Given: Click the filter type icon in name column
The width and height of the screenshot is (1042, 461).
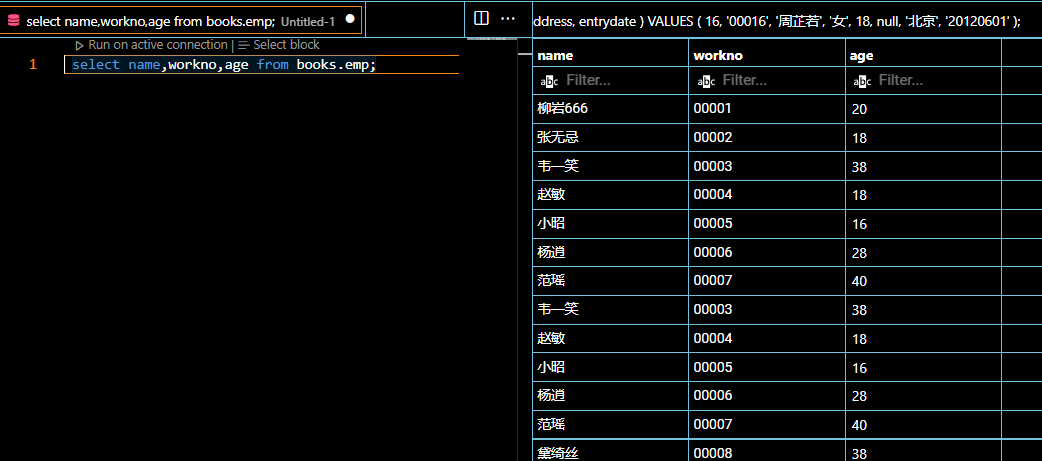Looking at the screenshot, I should tap(550, 82).
